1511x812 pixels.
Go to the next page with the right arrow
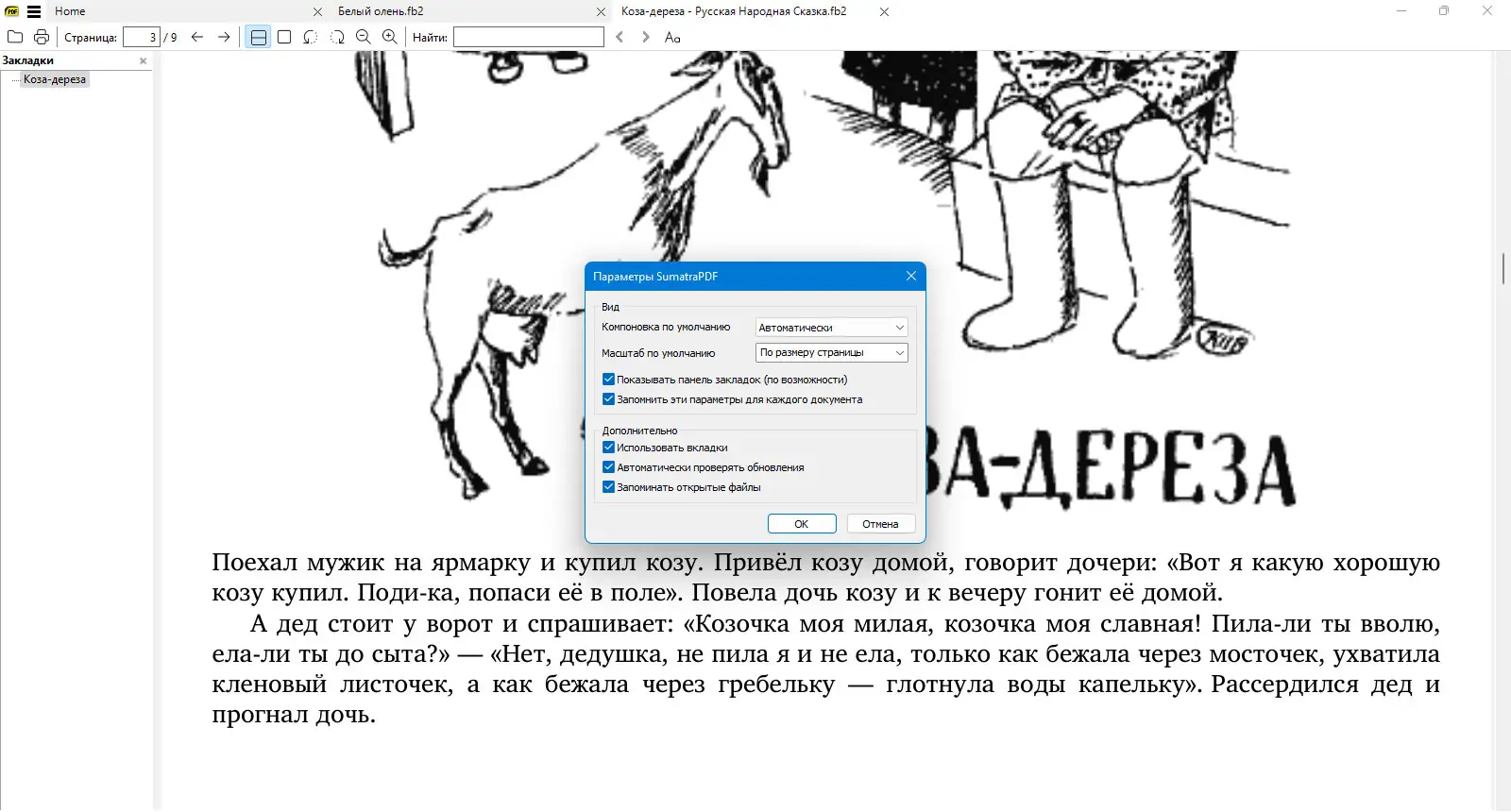(224, 37)
